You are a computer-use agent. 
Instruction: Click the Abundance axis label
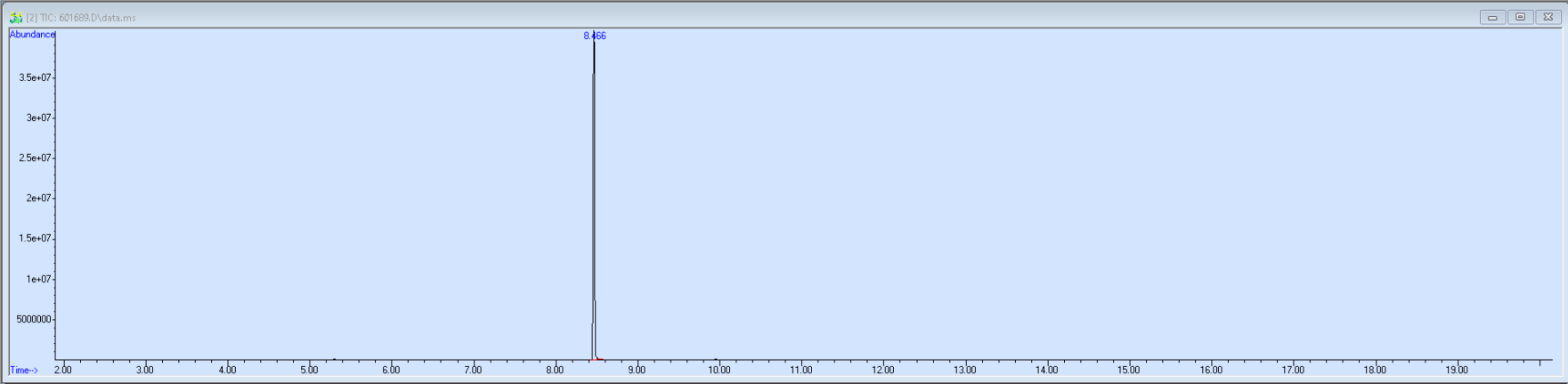click(32, 35)
